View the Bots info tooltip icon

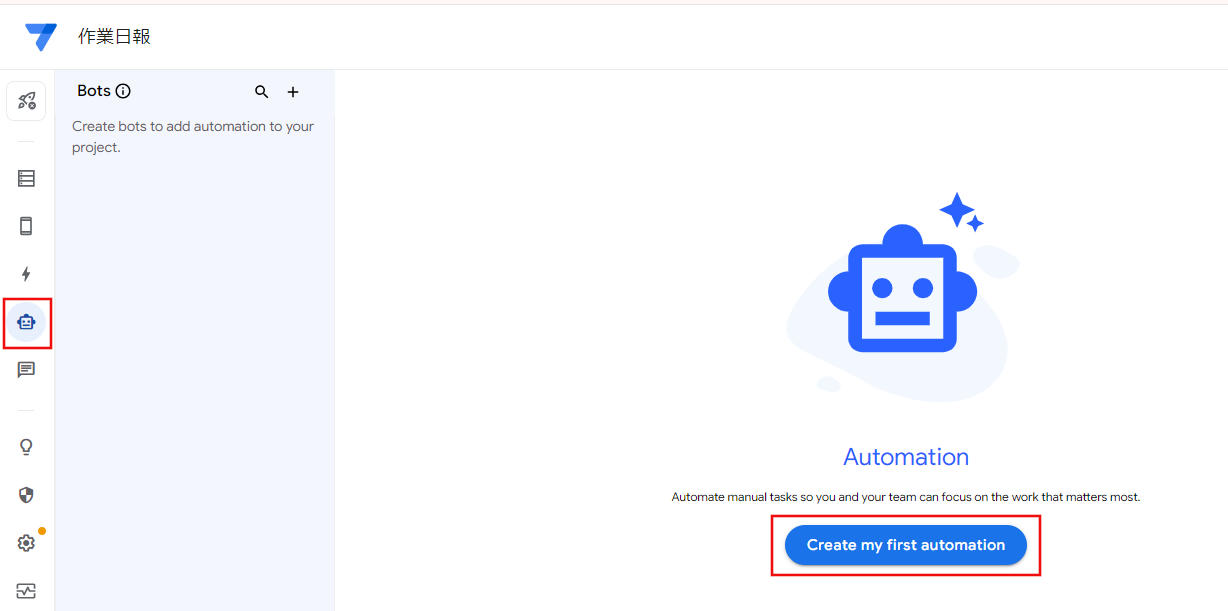point(122,90)
